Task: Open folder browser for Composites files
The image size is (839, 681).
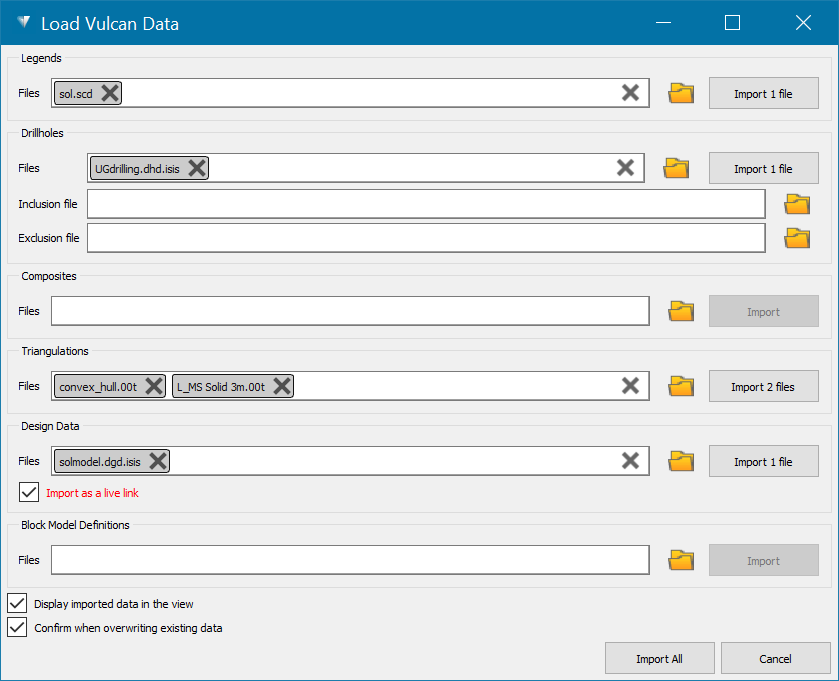Action: pos(681,311)
